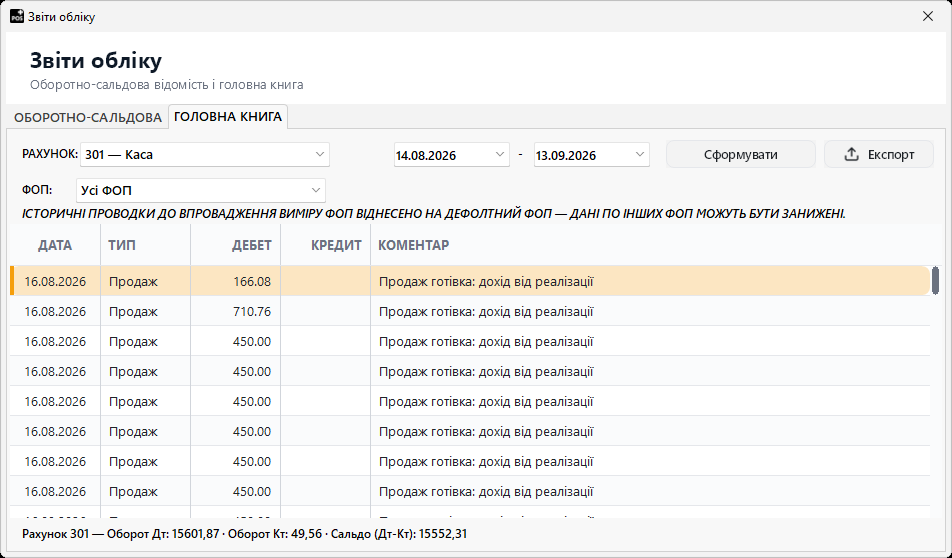This screenshot has width=952, height=558.
Task: Click the app icon in the title bar
Action: (16, 16)
